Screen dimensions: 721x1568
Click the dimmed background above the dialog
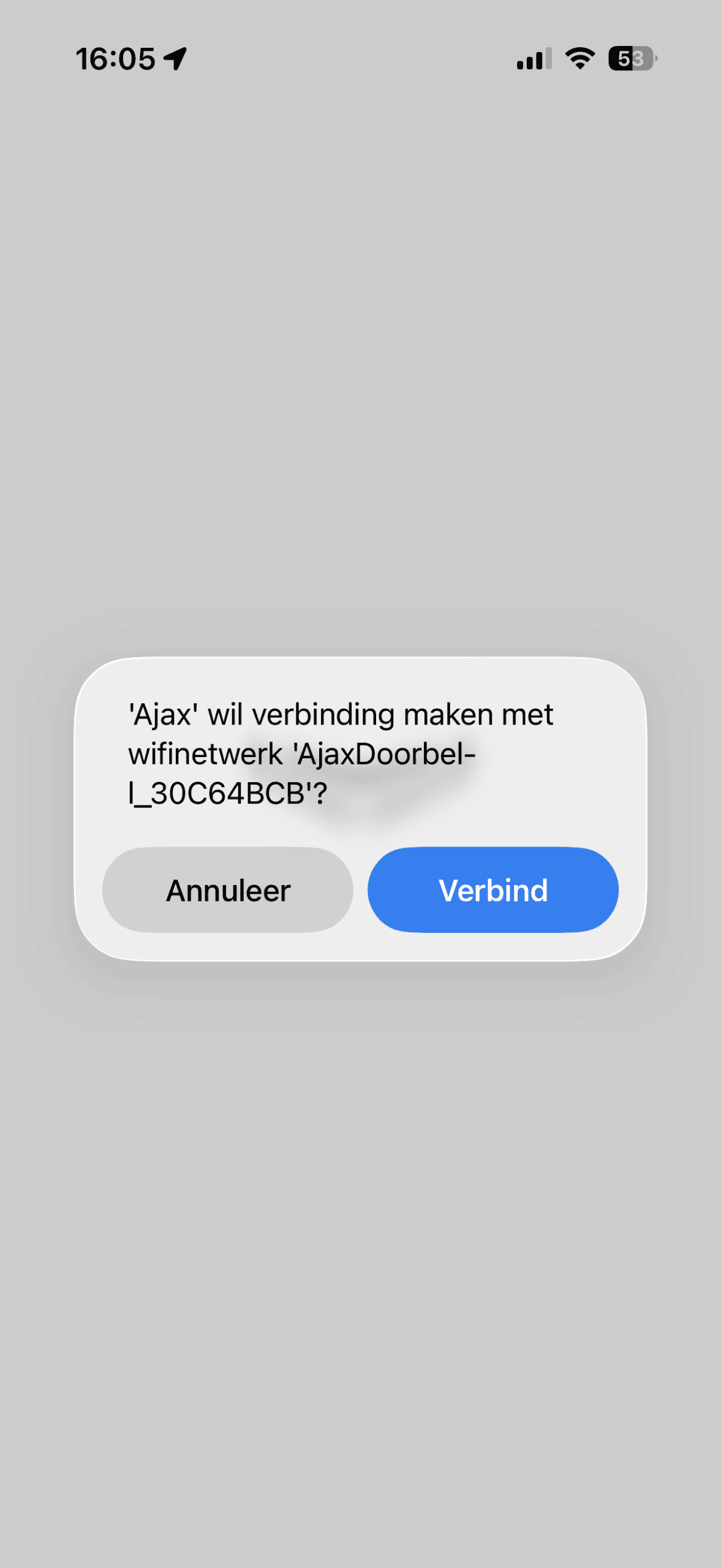point(360,367)
